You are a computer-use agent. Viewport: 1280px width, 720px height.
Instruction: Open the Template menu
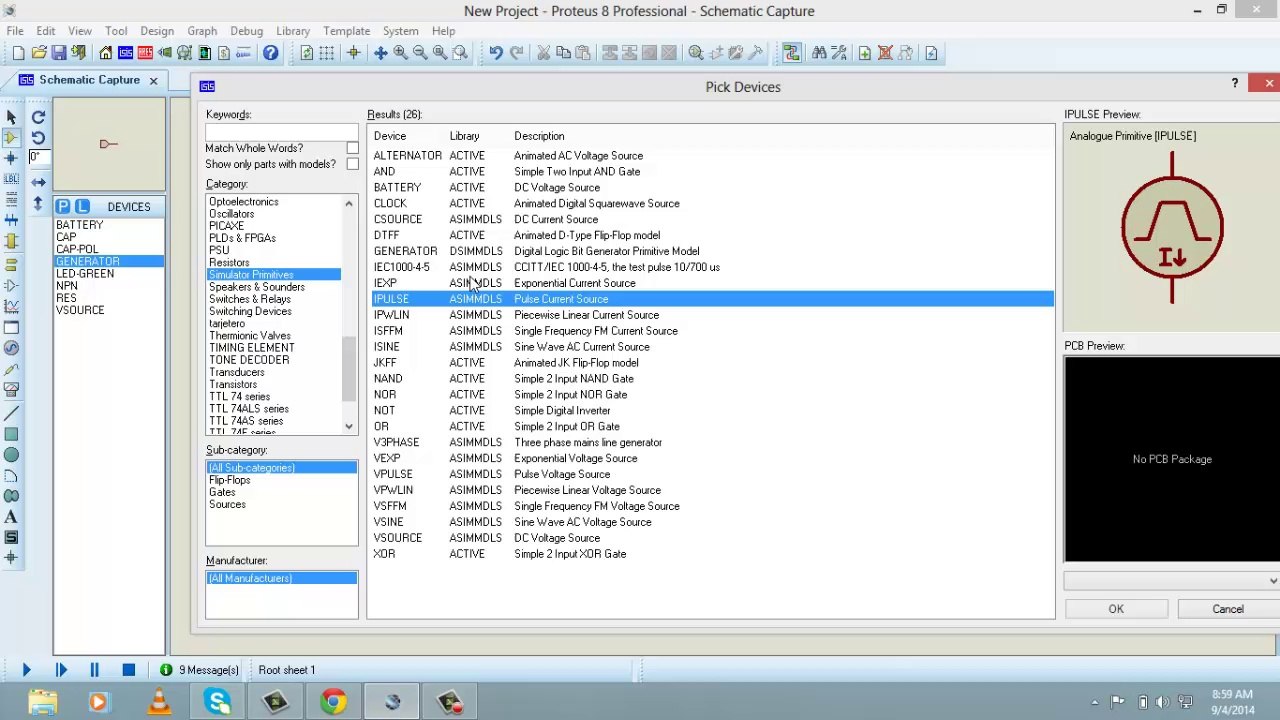(346, 31)
